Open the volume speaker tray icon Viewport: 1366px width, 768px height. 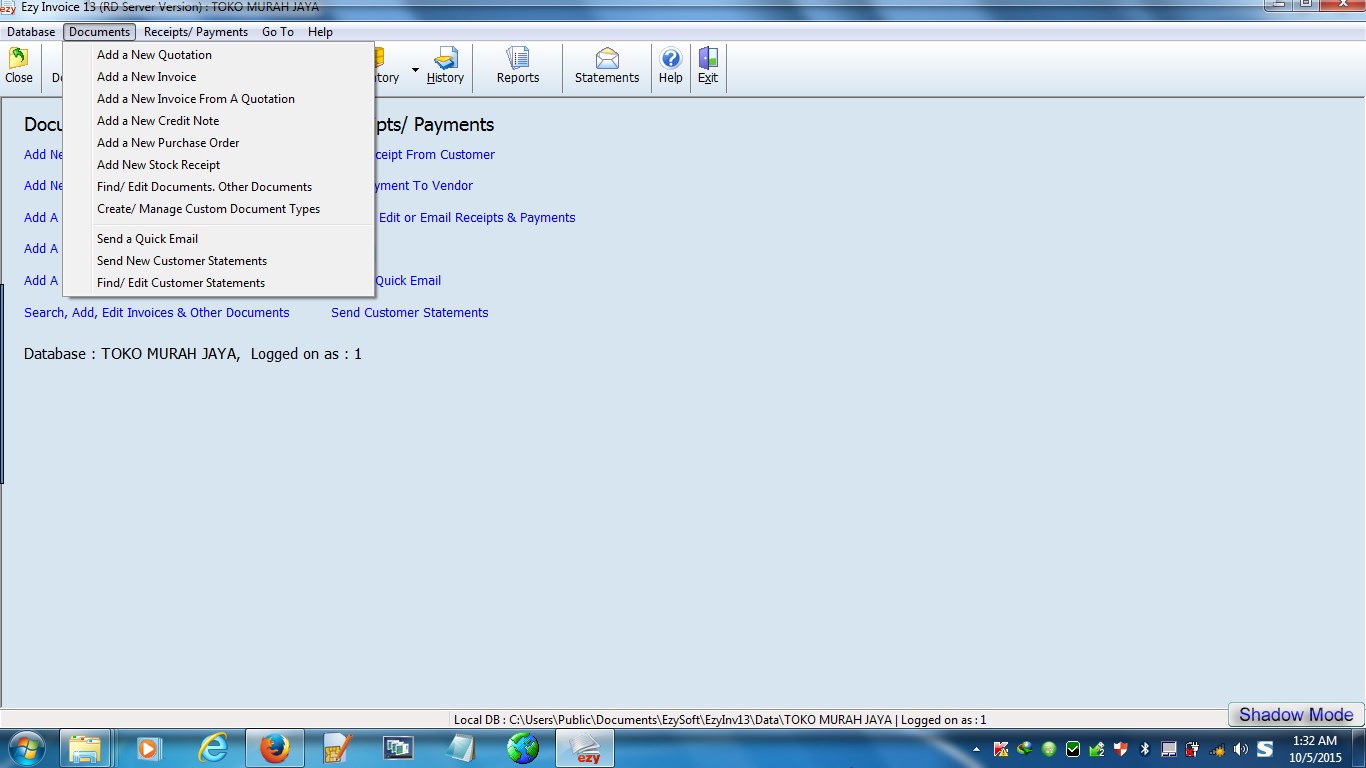tap(1241, 749)
